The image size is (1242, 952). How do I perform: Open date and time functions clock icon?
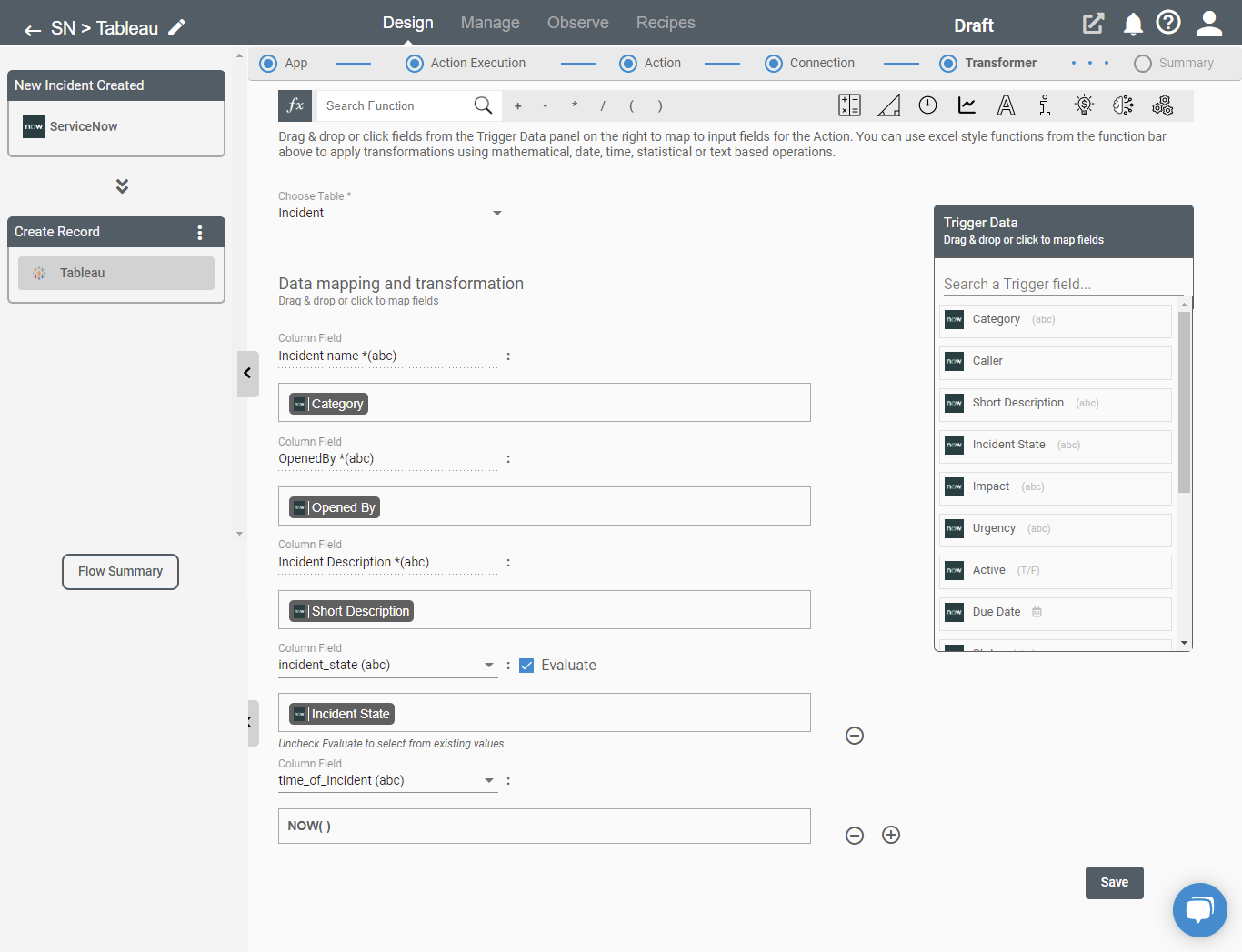[927, 105]
